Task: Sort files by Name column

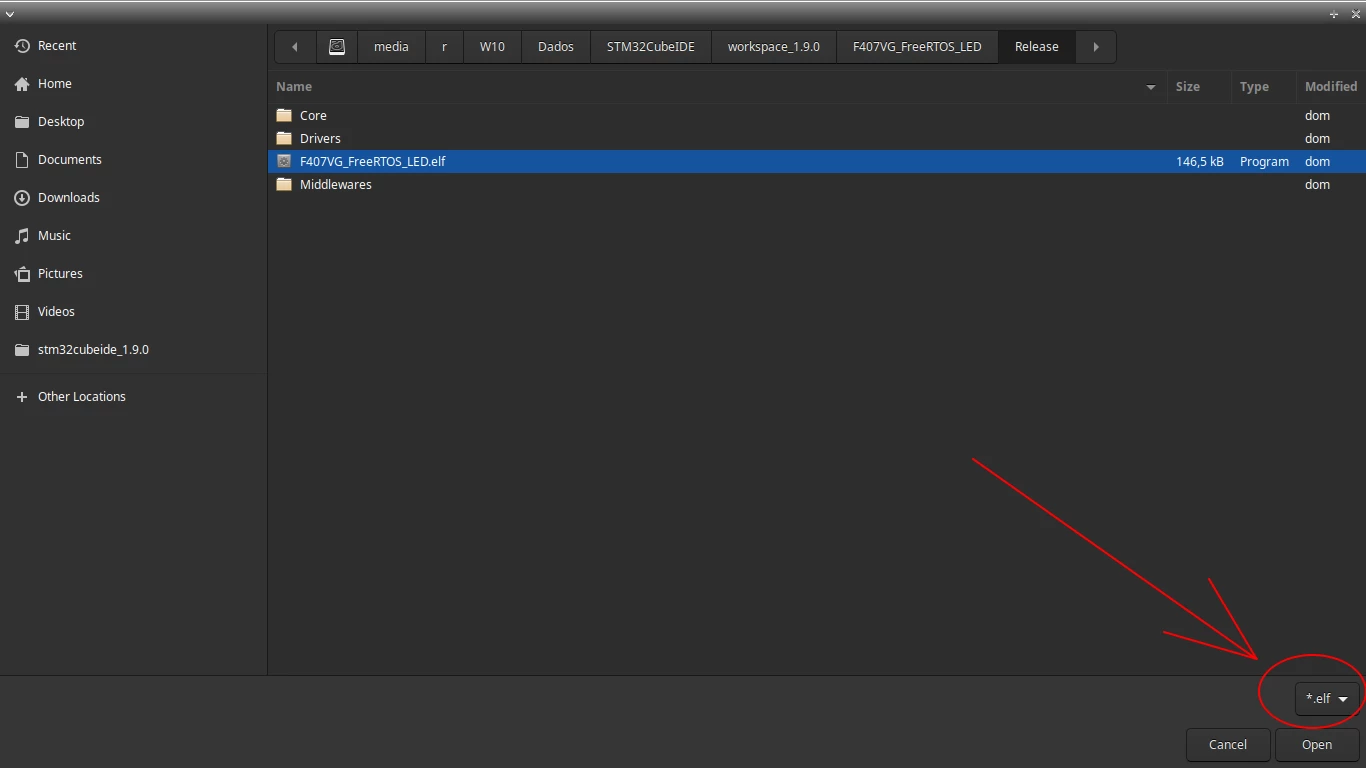Action: 717,87
